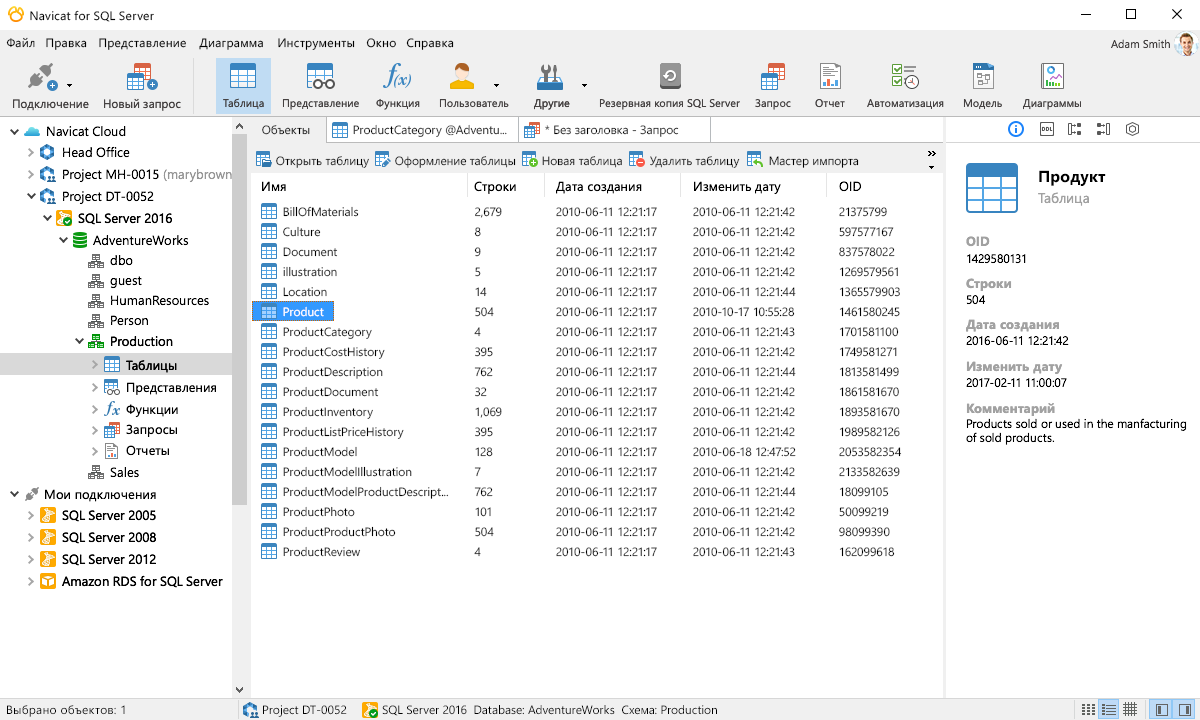Sort by the Строки column header
Screen dimensions: 1200x720
click(505, 187)
